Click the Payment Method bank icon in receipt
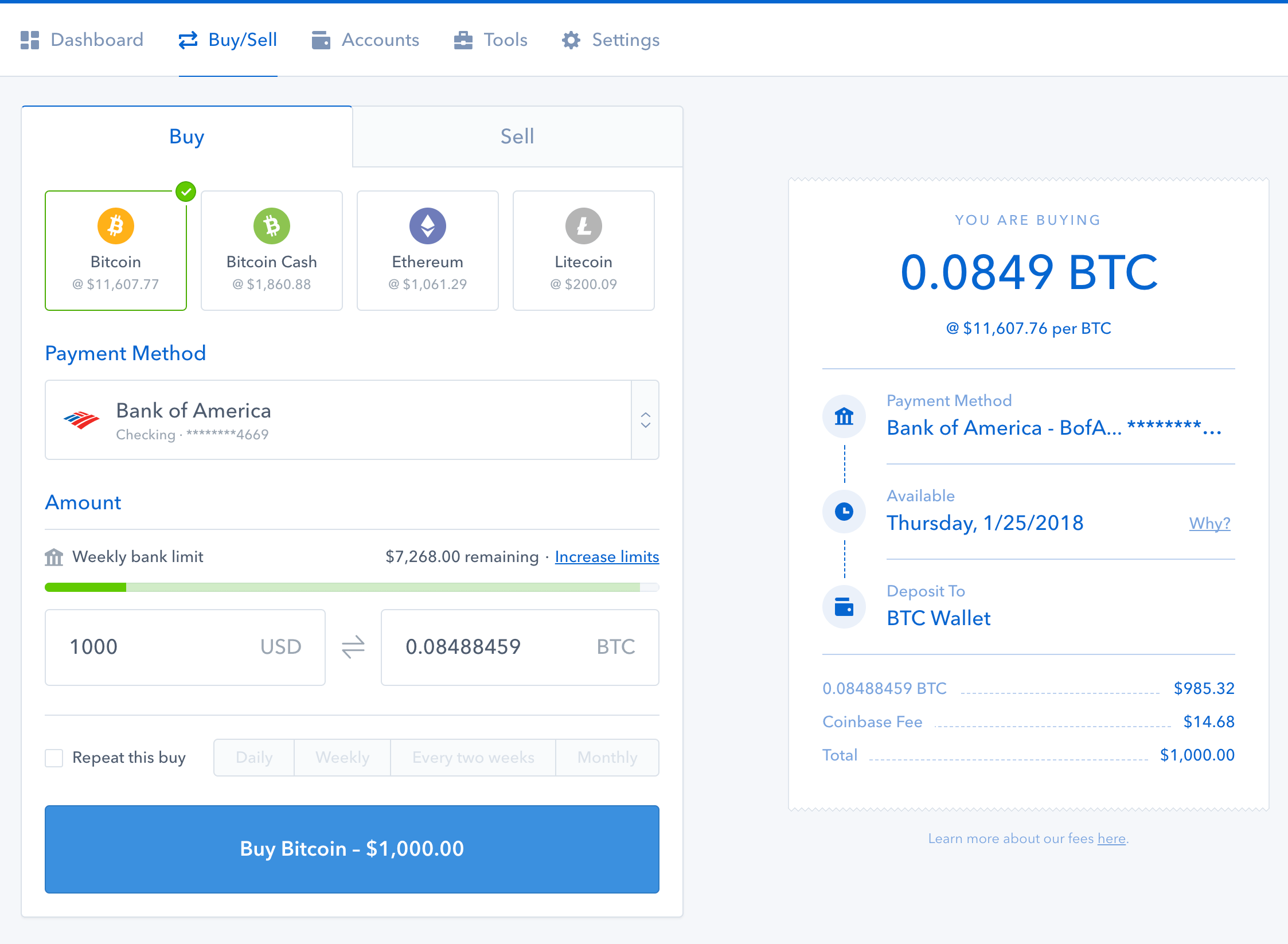Screen dimensions: 1288x944 [844, 416]
